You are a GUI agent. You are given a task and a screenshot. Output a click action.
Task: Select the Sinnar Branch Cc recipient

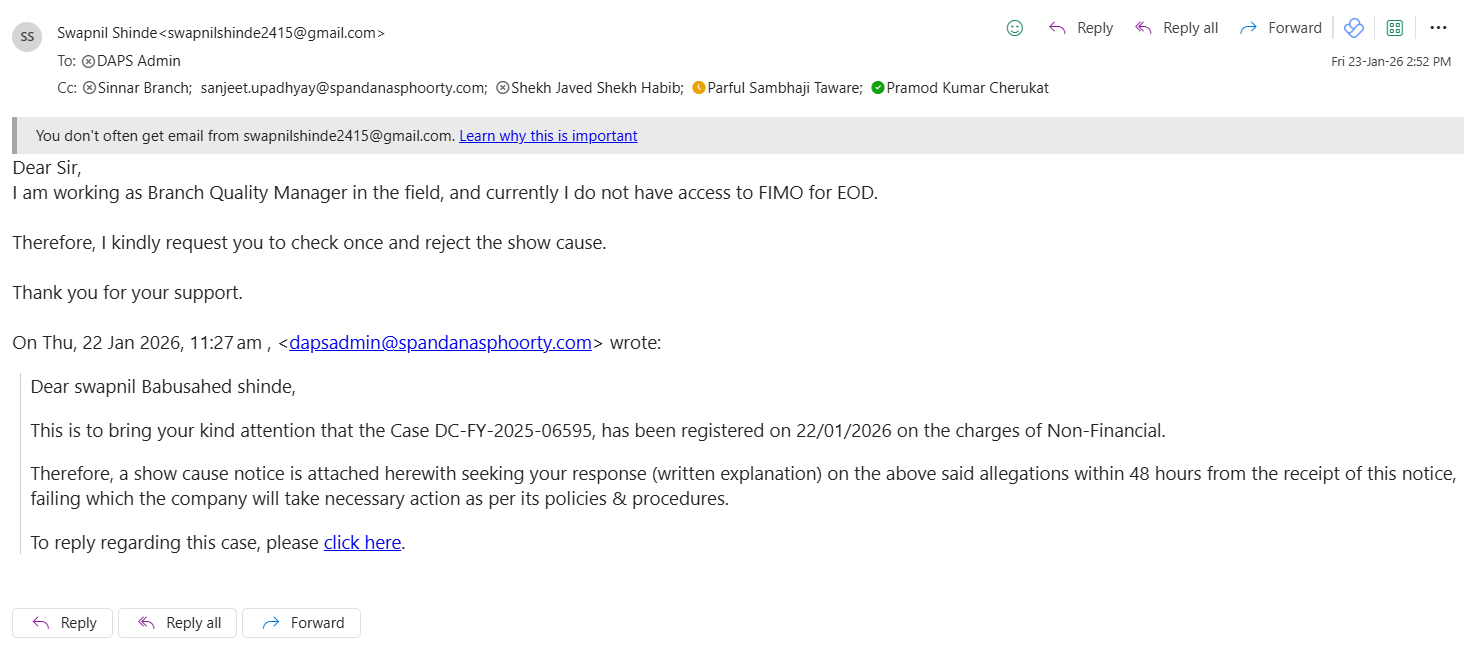[144, 88]
